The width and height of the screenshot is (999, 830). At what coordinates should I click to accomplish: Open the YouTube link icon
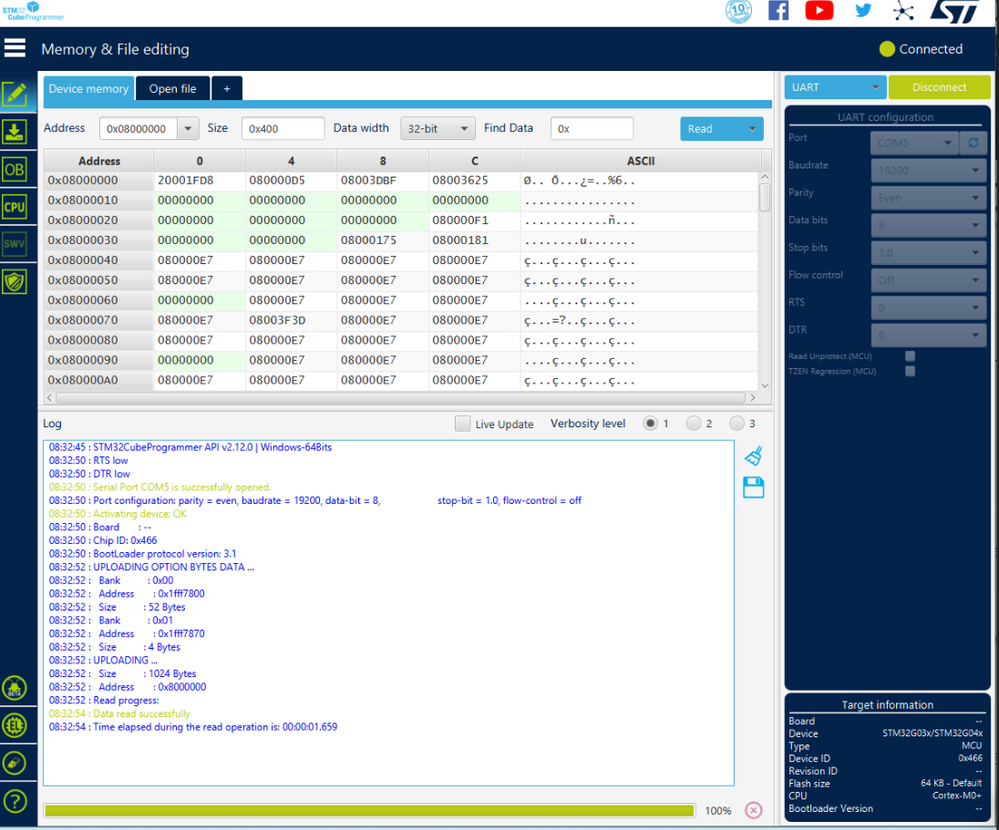[x=819, y=11]
